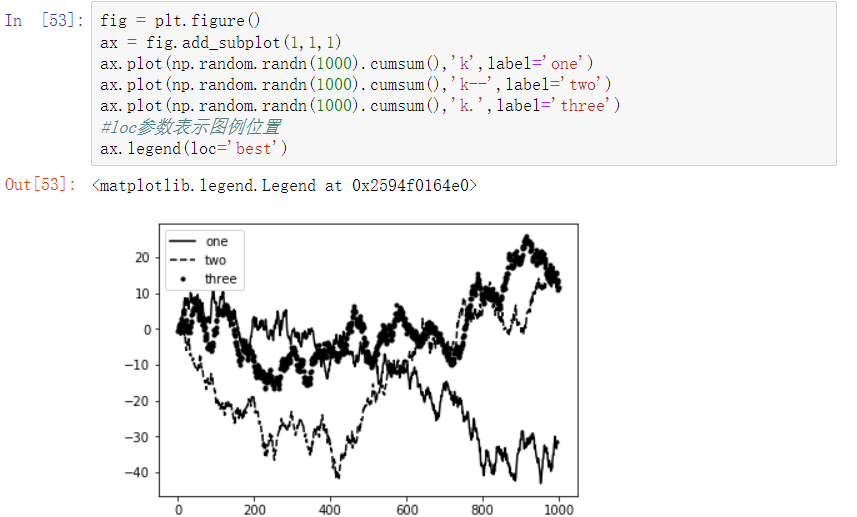Click the x-axis tick label 1000
The width and height of the screenshot is (857, 517).
click(x=559, y=509)
